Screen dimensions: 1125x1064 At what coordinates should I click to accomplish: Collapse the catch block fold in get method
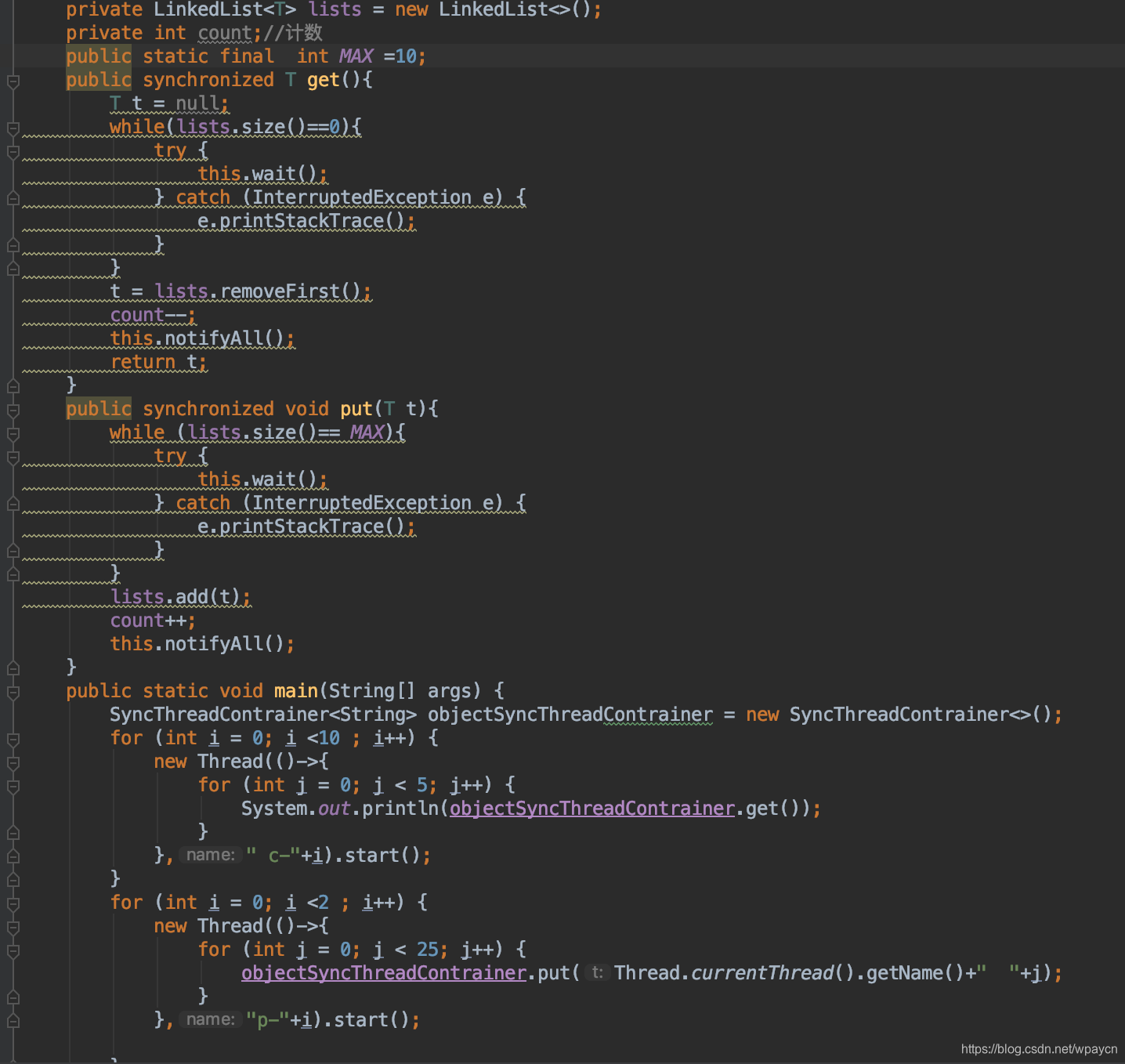click(13, 198)
